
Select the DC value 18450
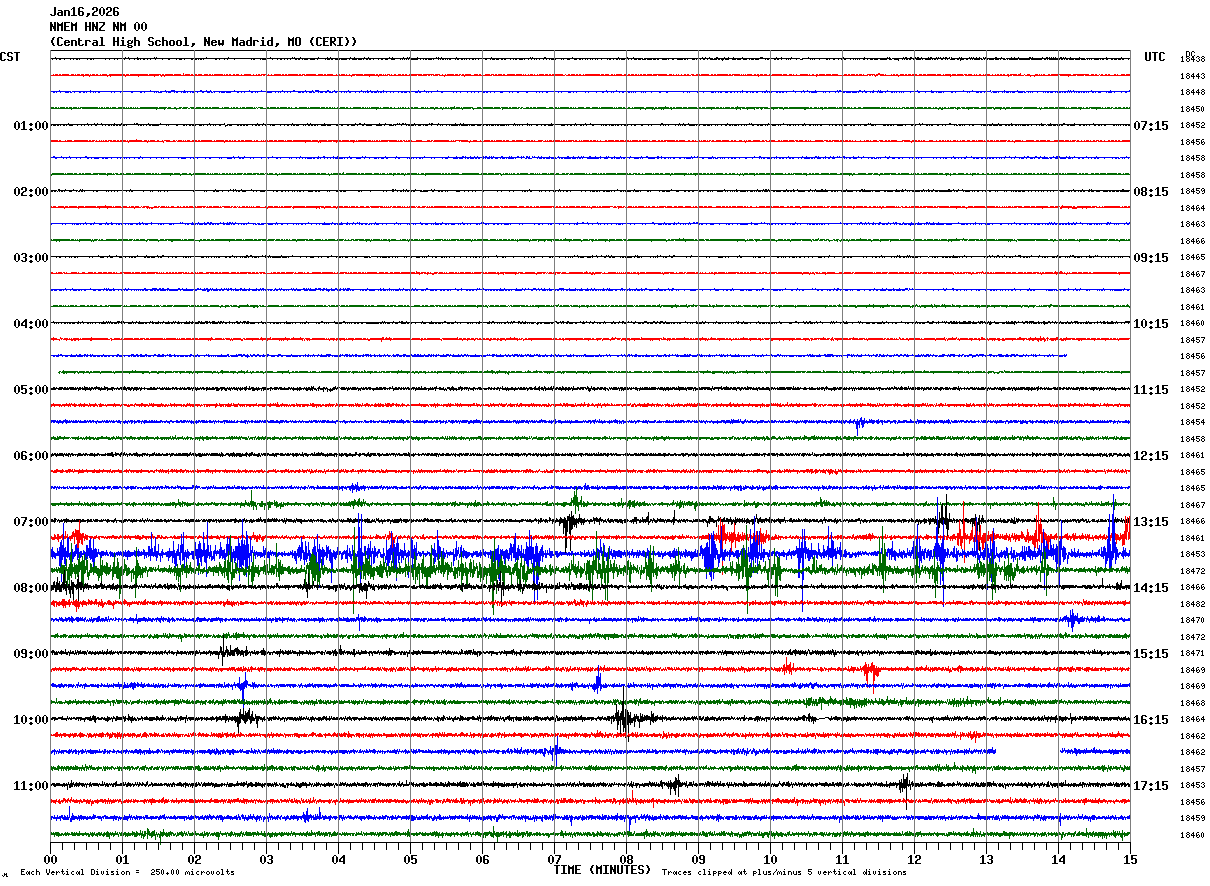[1192, 109]
